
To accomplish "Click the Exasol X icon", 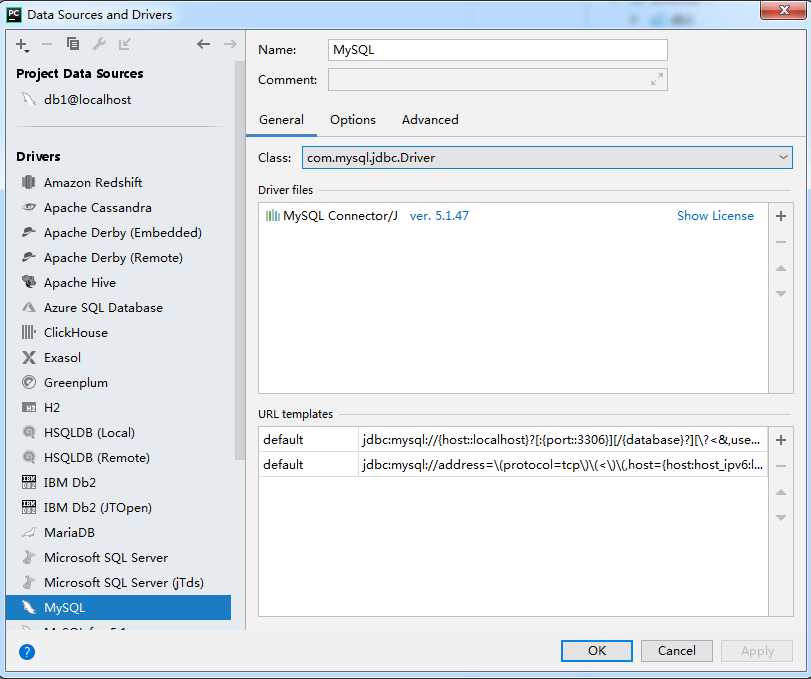I will [x=29, y=357].
